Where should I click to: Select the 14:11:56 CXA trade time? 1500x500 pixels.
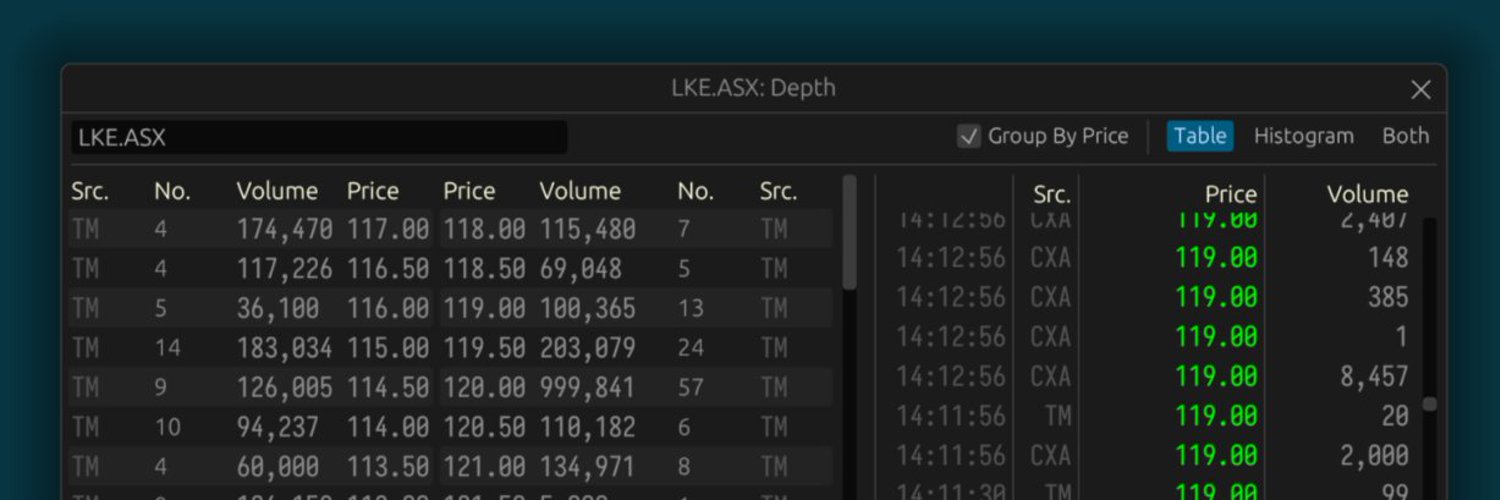point(950,455)
